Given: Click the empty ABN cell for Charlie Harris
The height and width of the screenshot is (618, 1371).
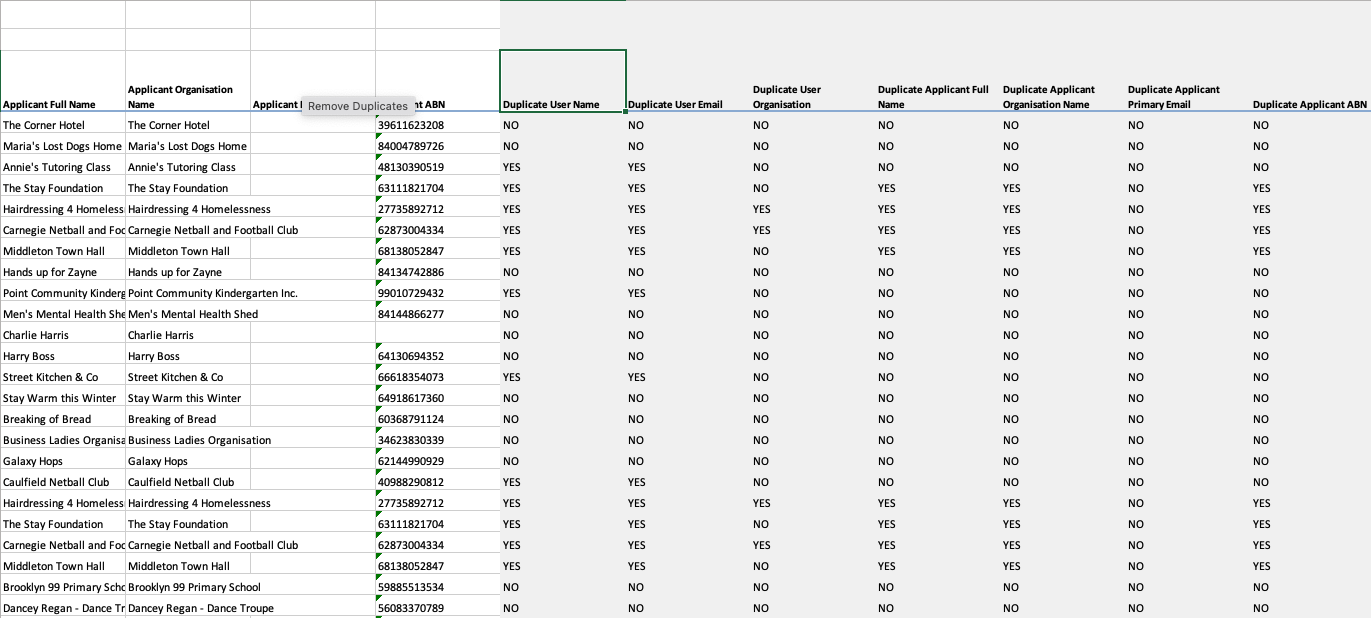Looking at the screenshot, I should [437, 335].
